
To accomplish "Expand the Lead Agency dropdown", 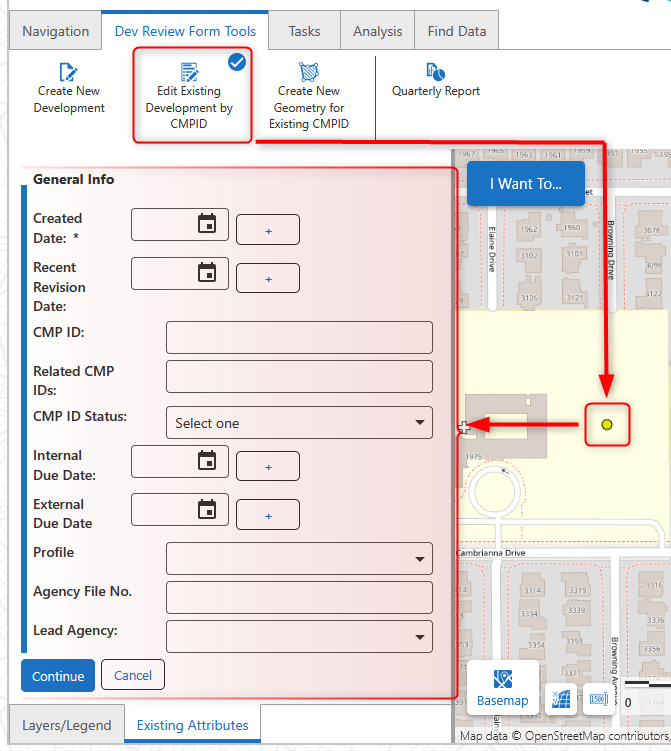I will point(299,636).
